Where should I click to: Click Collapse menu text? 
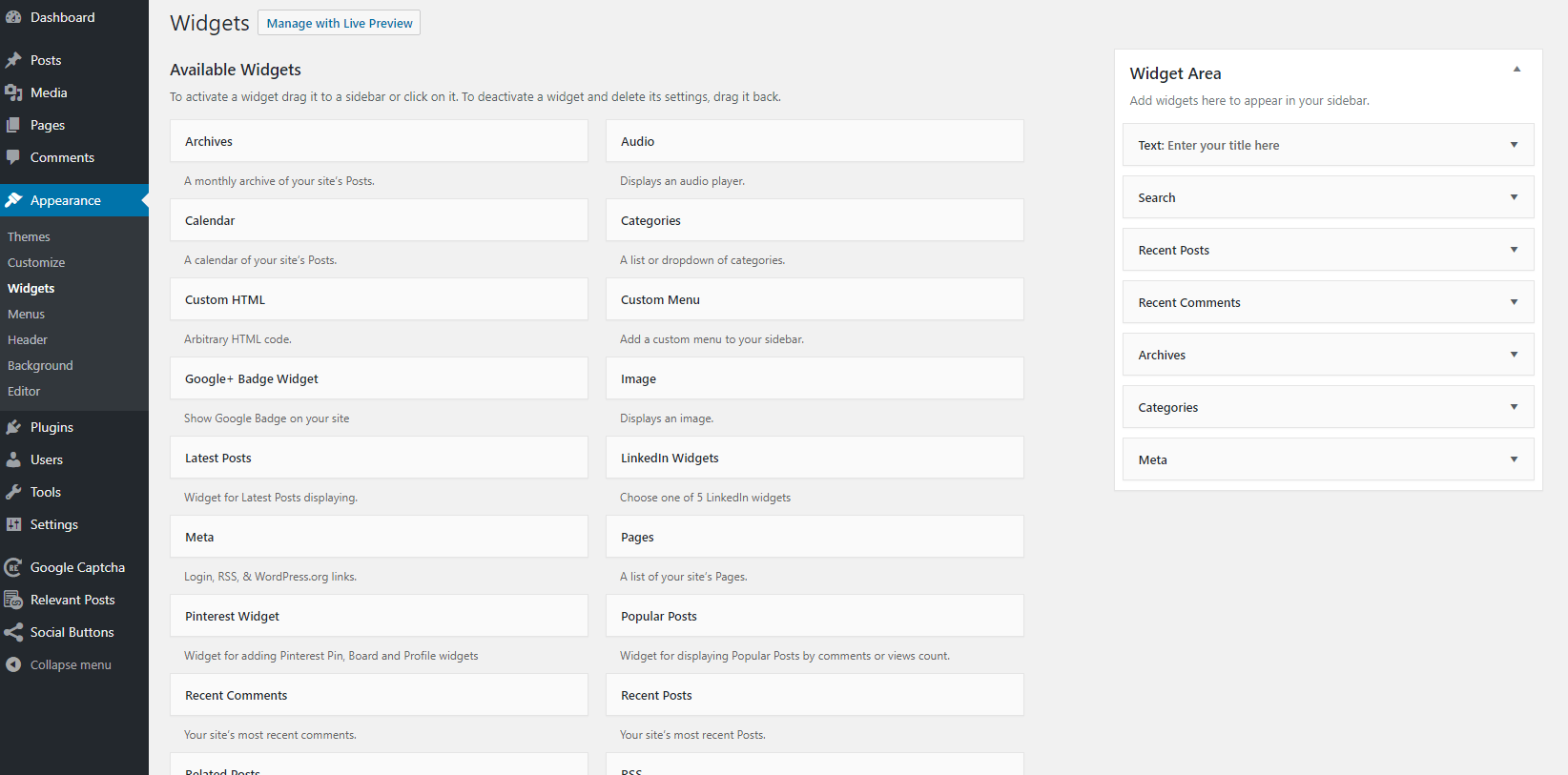[x=71, y=664]
